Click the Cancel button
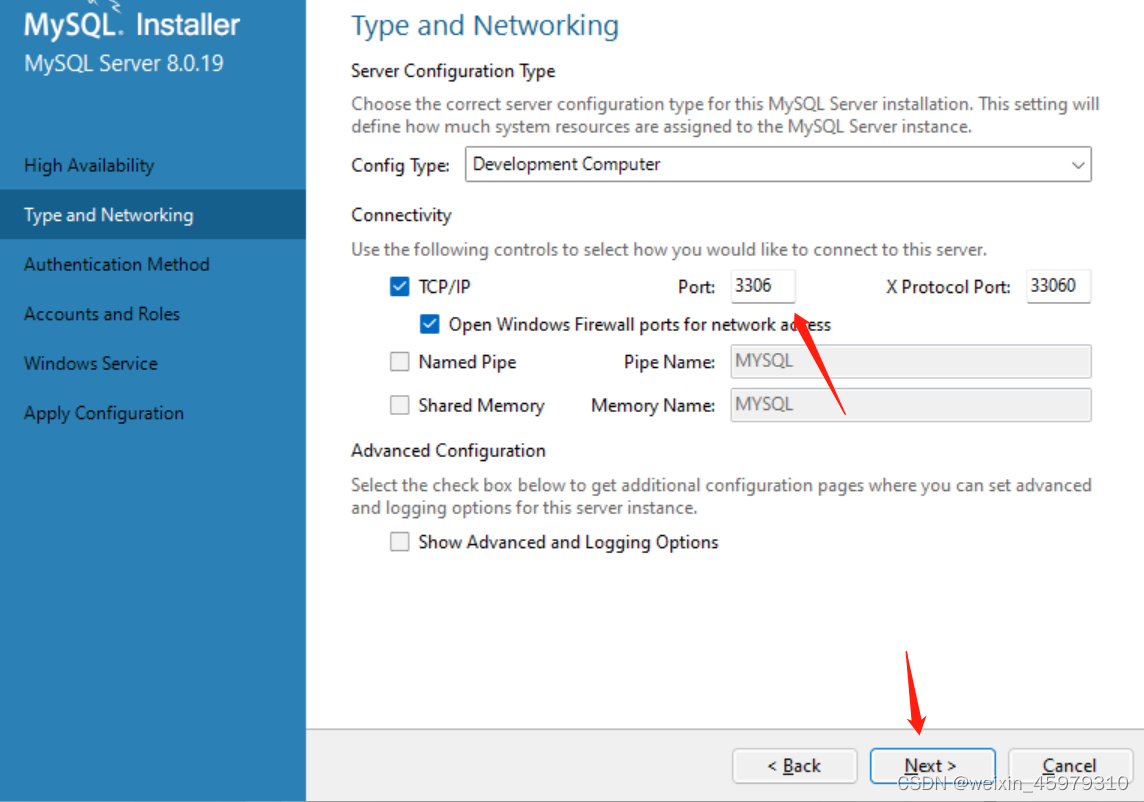 click(x=1070, y=766)
